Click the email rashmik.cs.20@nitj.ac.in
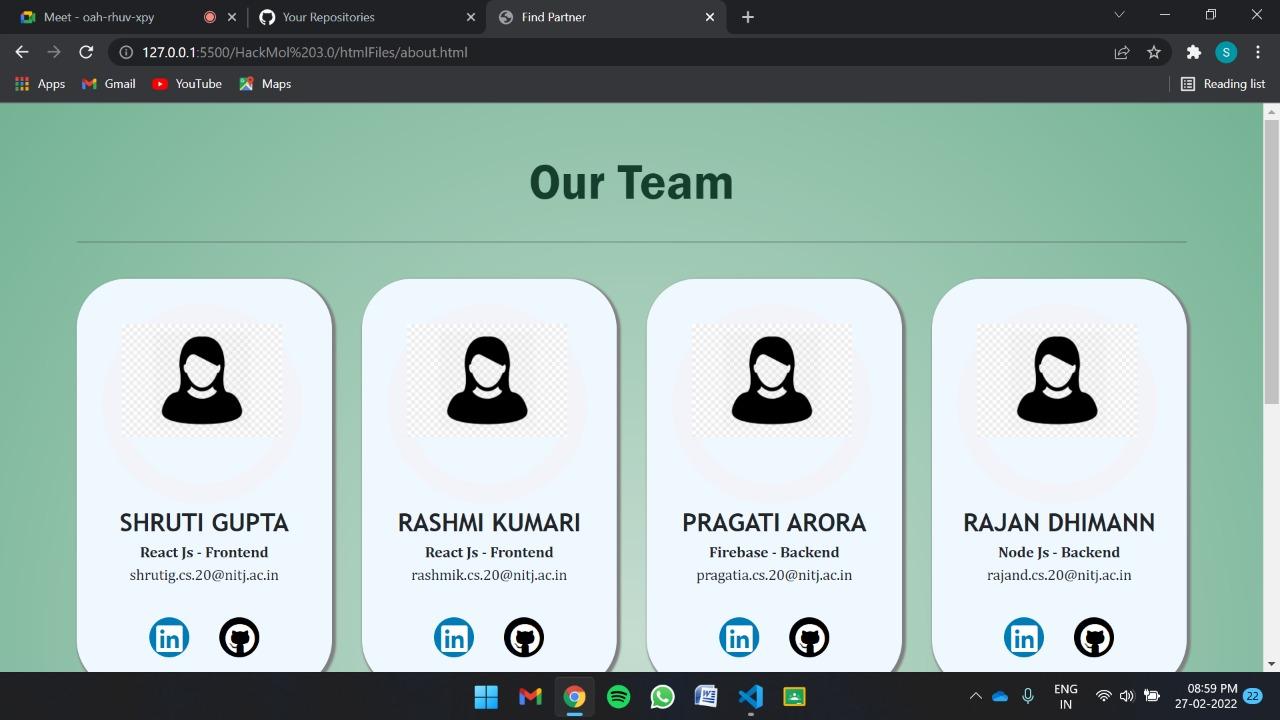The width and height of the screenshot is (1280, 720). tap(489, 575)
